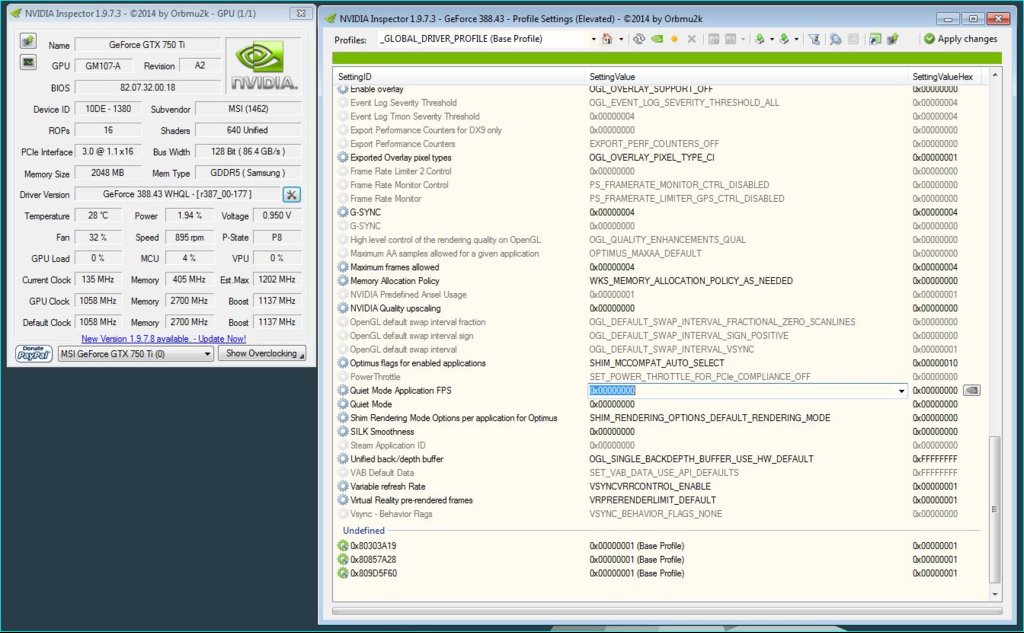This screenshot has width=1024, height=633.
Task: Click the Temperature 28 °C field
Action: pos(98,216)
